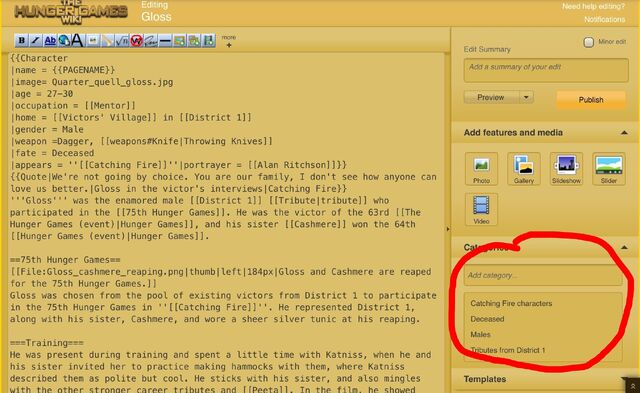Go to the Hunger Games Wiki logo

[71, 12]
